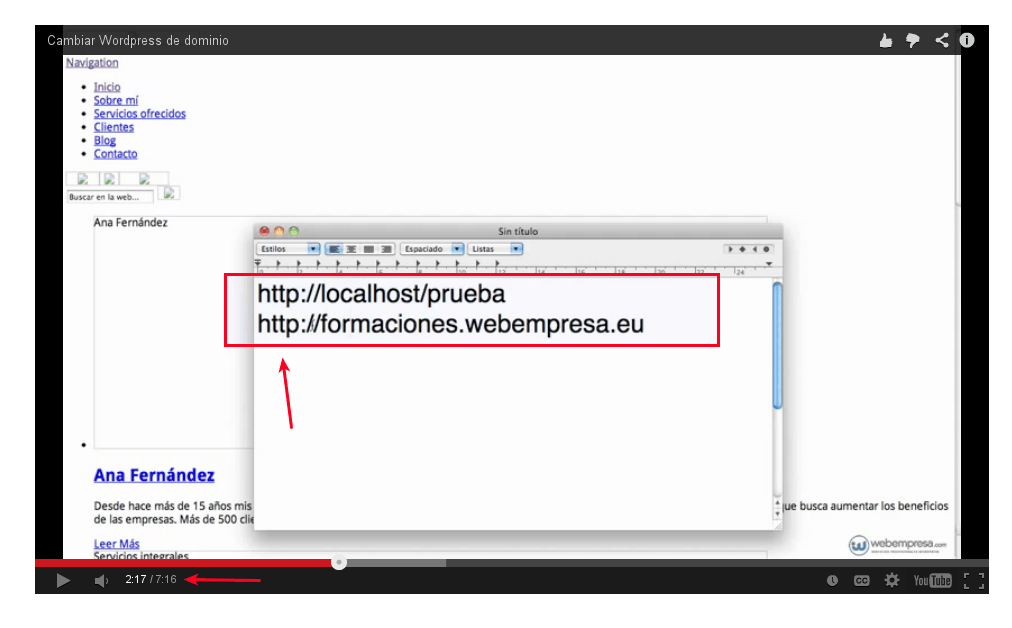The height and width of the screenshot is (628, 1012).
Task: Open the Navigation link
Action: pyautogui.click(x=92, y=63)
